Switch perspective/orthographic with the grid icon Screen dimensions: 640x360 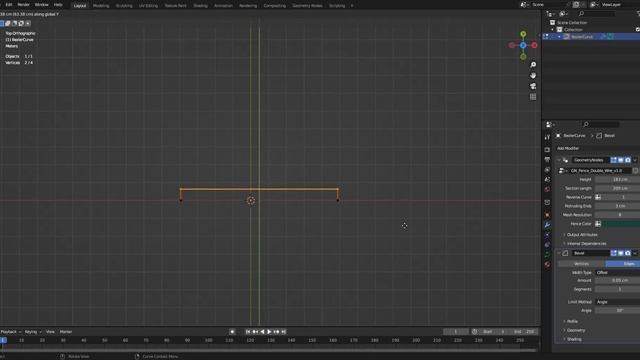(x=533, y=97)
